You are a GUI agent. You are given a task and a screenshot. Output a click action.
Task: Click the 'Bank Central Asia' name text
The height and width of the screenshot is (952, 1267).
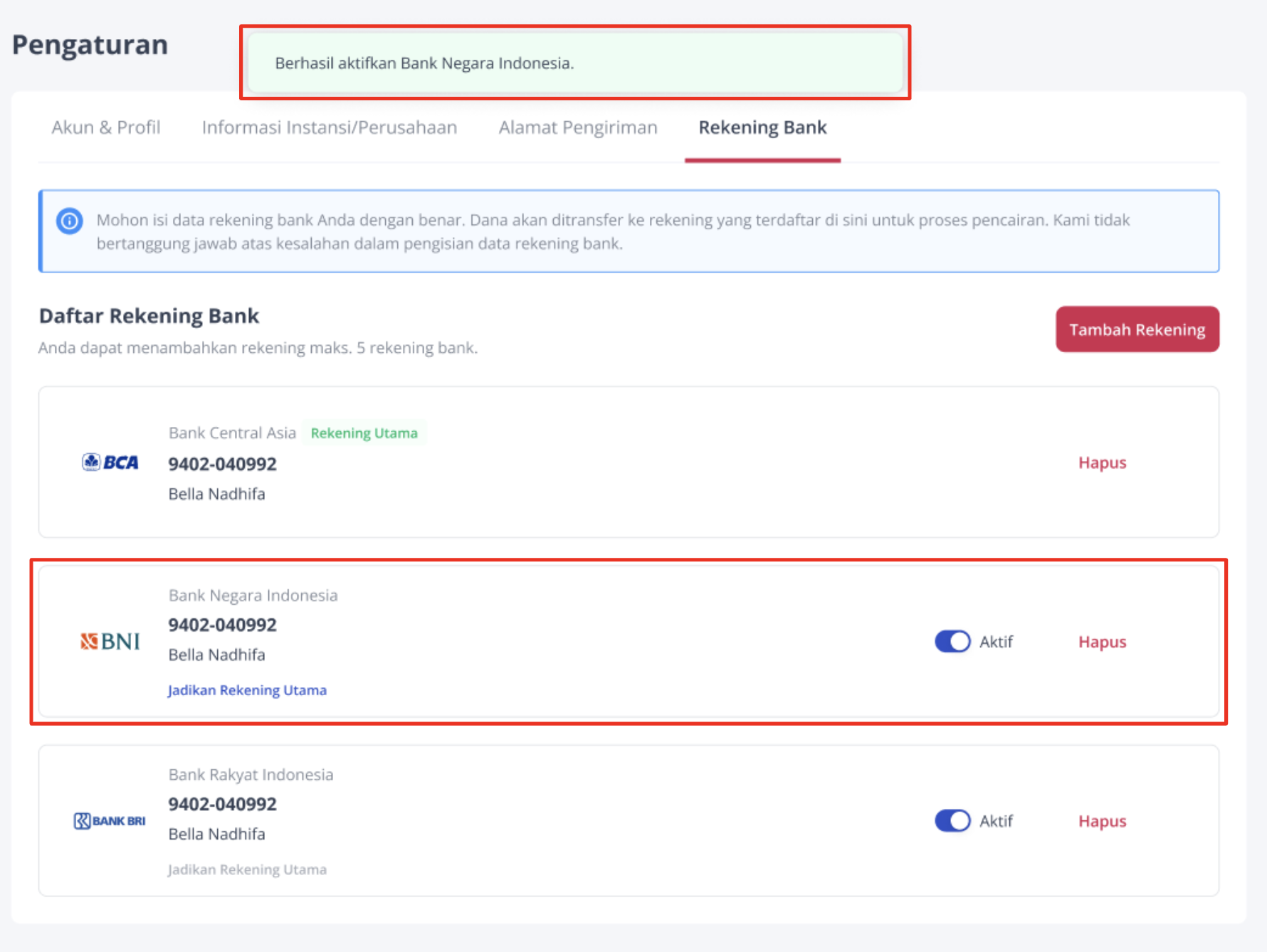pos(232,433)
